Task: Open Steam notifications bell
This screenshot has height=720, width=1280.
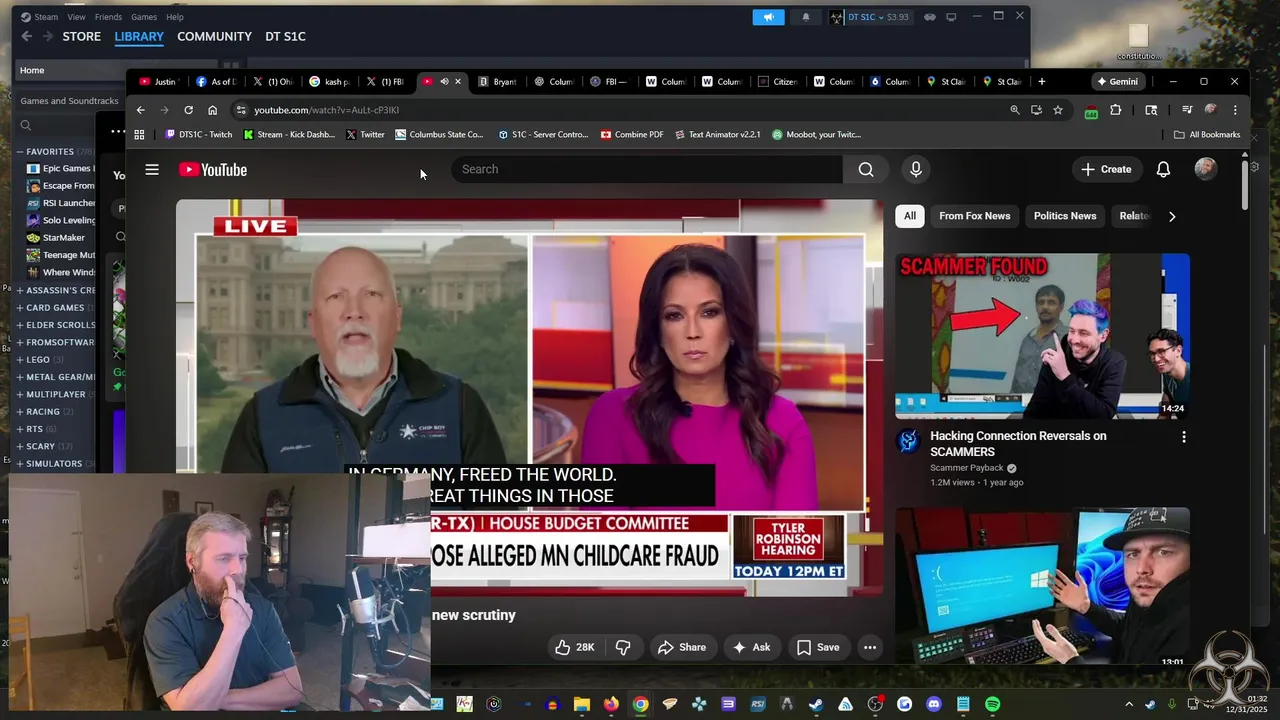Action: (x=806, y=17)
